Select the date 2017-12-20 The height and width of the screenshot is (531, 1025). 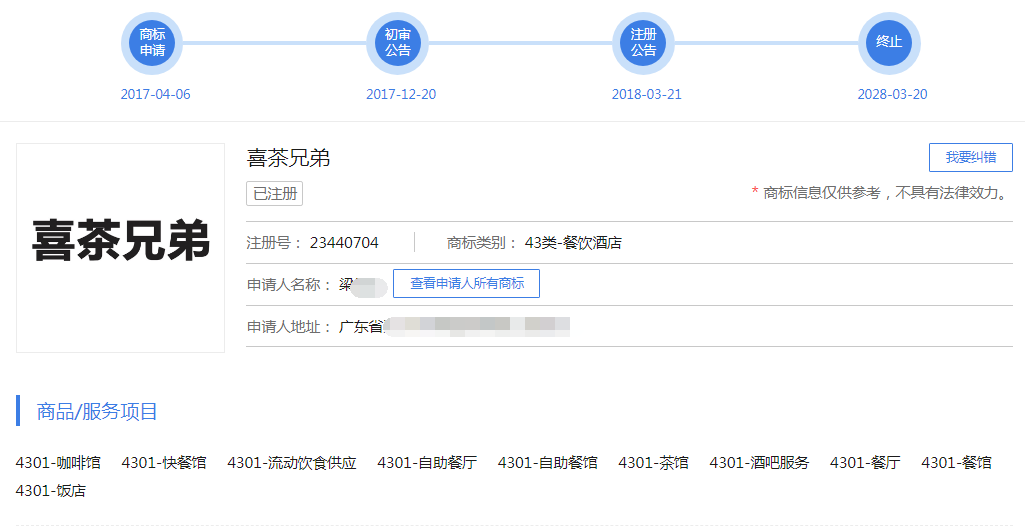point(401,94)
